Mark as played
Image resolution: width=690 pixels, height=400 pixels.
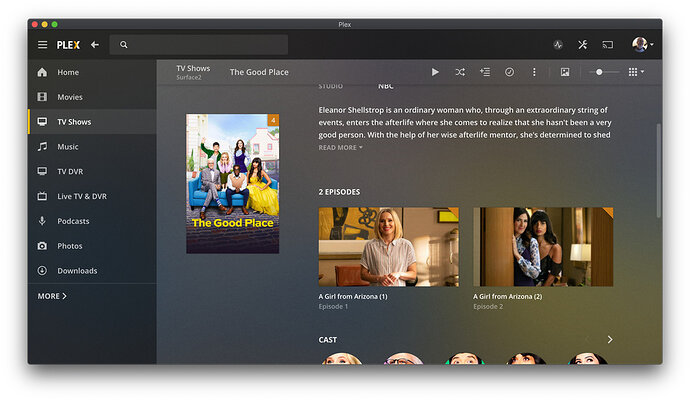[509, 72]
